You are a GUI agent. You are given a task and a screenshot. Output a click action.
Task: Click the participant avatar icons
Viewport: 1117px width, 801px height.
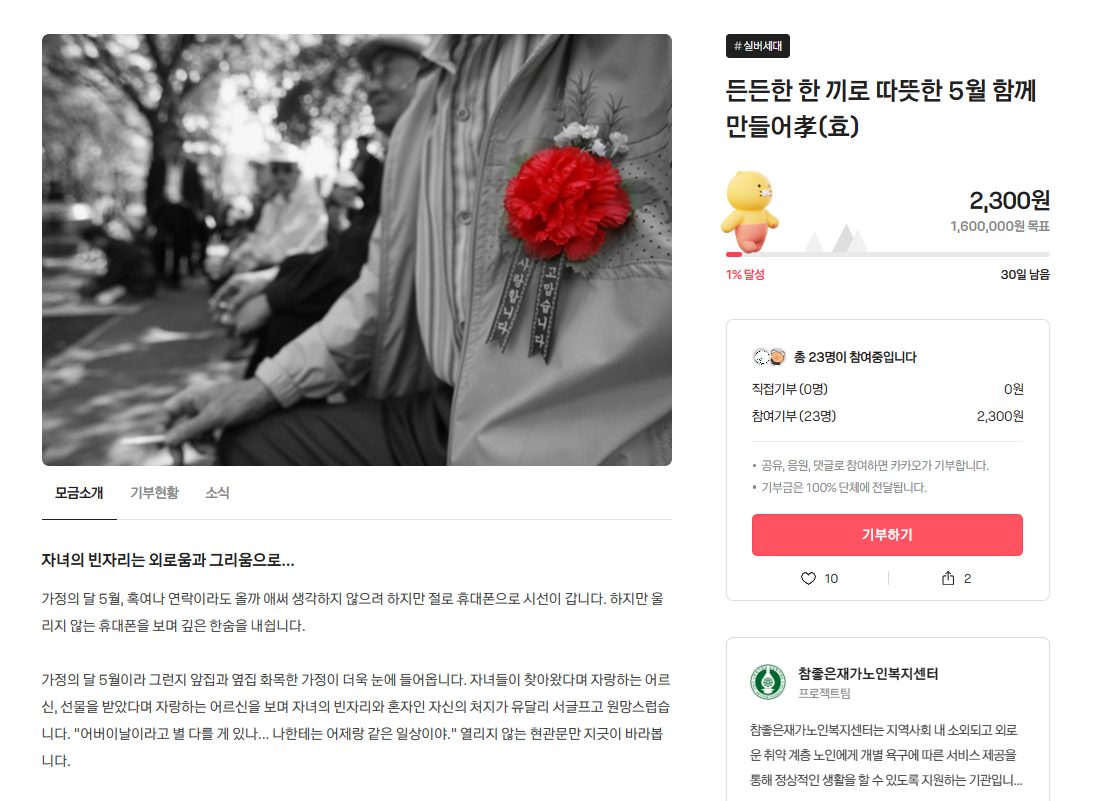[769, 356]
